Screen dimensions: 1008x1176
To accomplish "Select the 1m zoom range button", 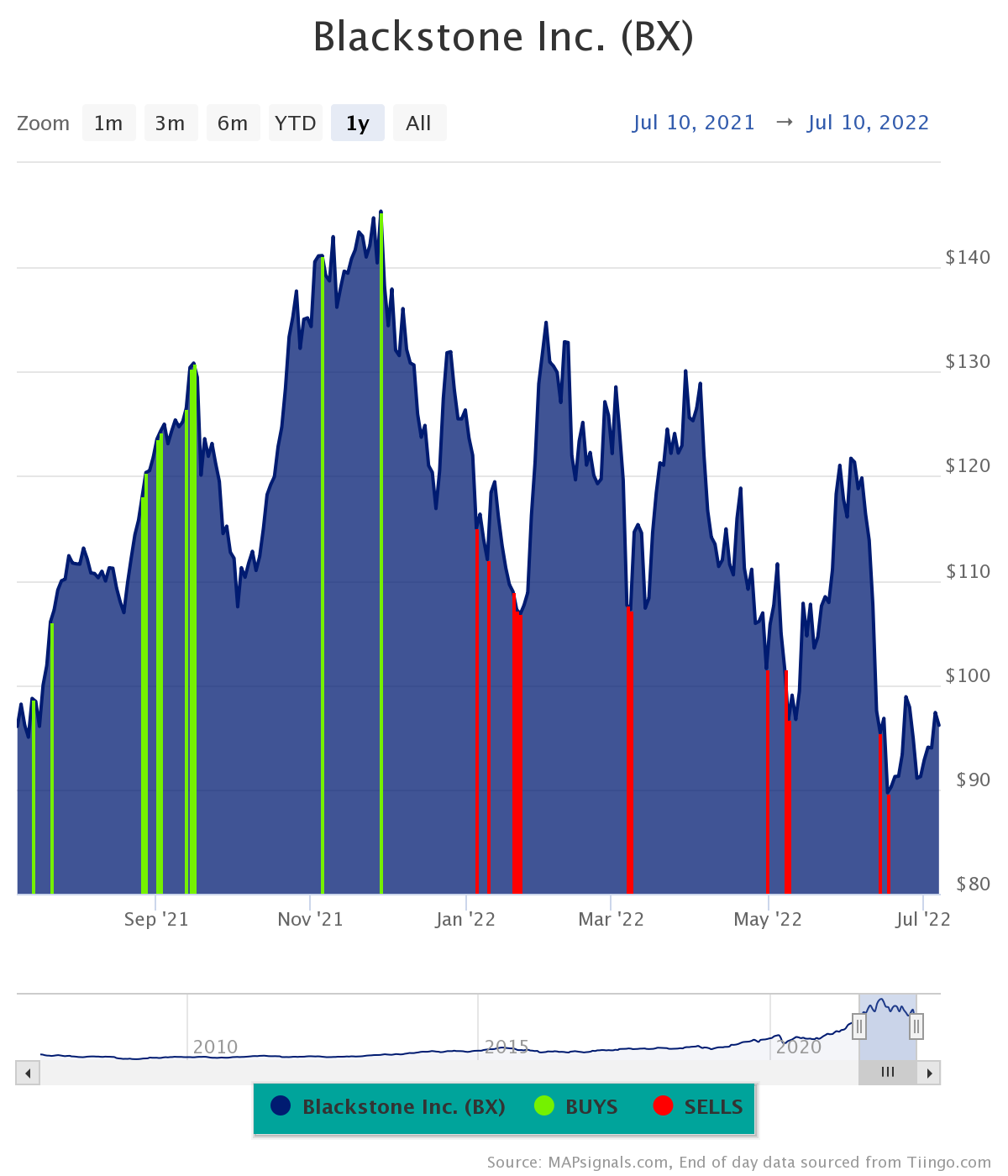I will coord(109,123).
